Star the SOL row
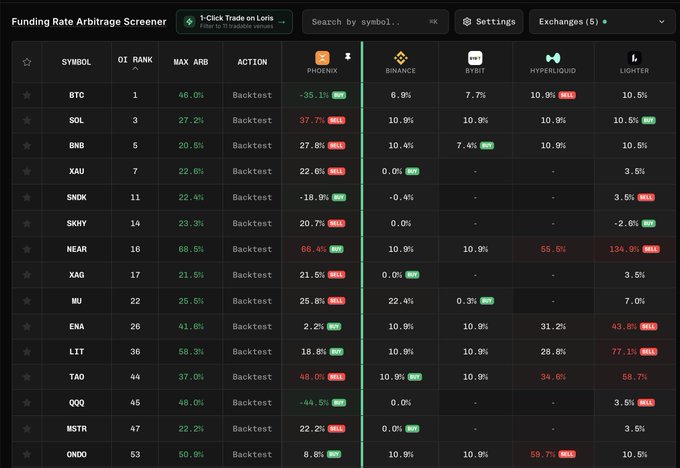680x468 pixels. click(27, 120)
